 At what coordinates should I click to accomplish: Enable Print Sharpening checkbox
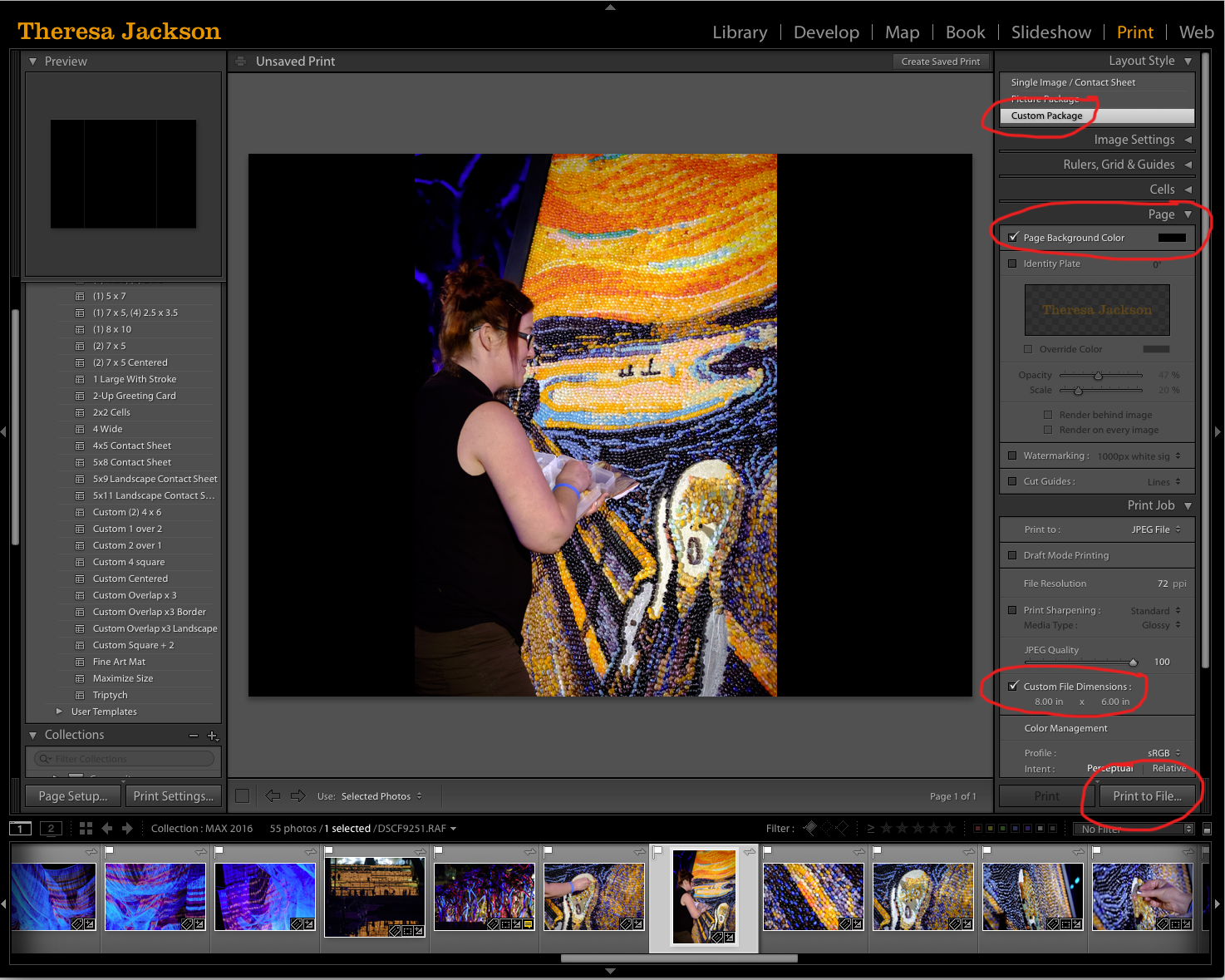[1012, 610]
